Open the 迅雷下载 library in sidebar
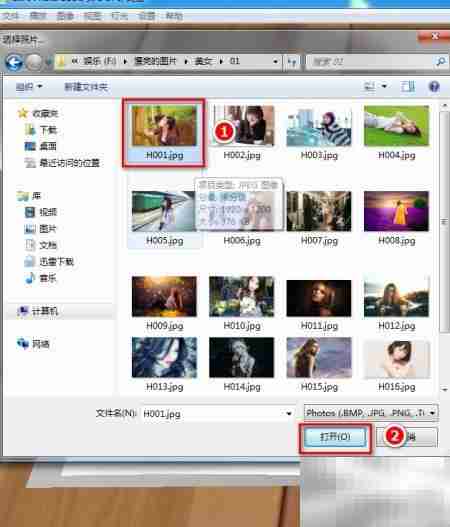Viewport: 450px width, 527px height. [49, 261]
